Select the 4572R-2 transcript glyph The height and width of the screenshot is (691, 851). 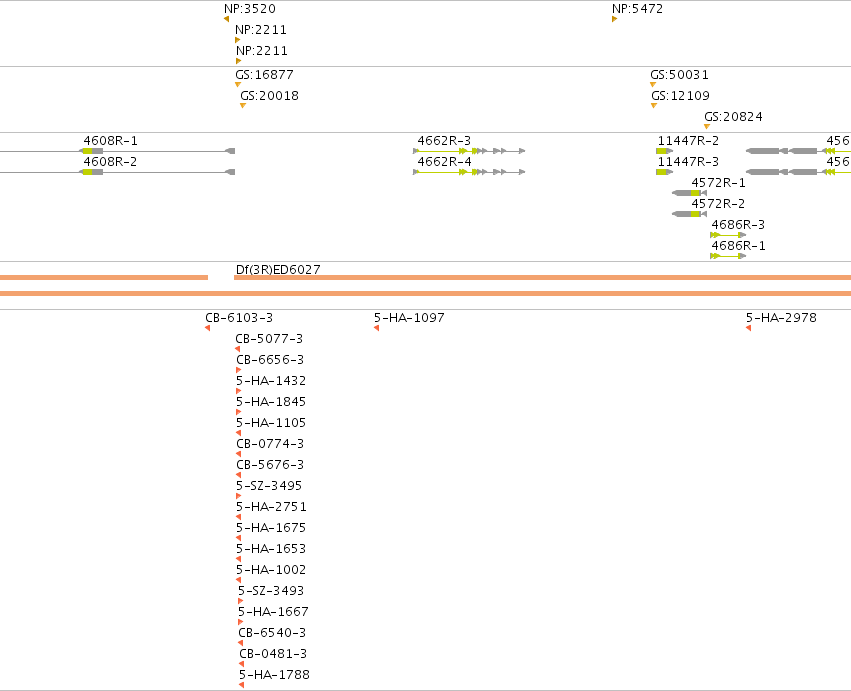689,214
